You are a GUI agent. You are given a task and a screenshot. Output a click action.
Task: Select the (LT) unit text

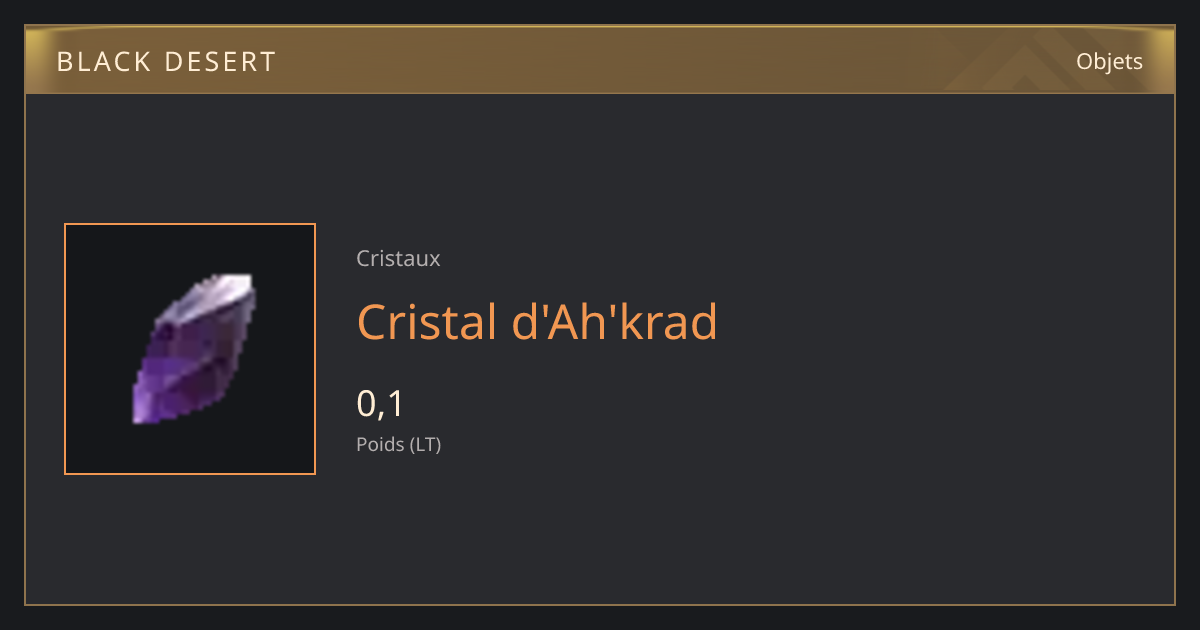pyautogui.click(x=426, y=444)
